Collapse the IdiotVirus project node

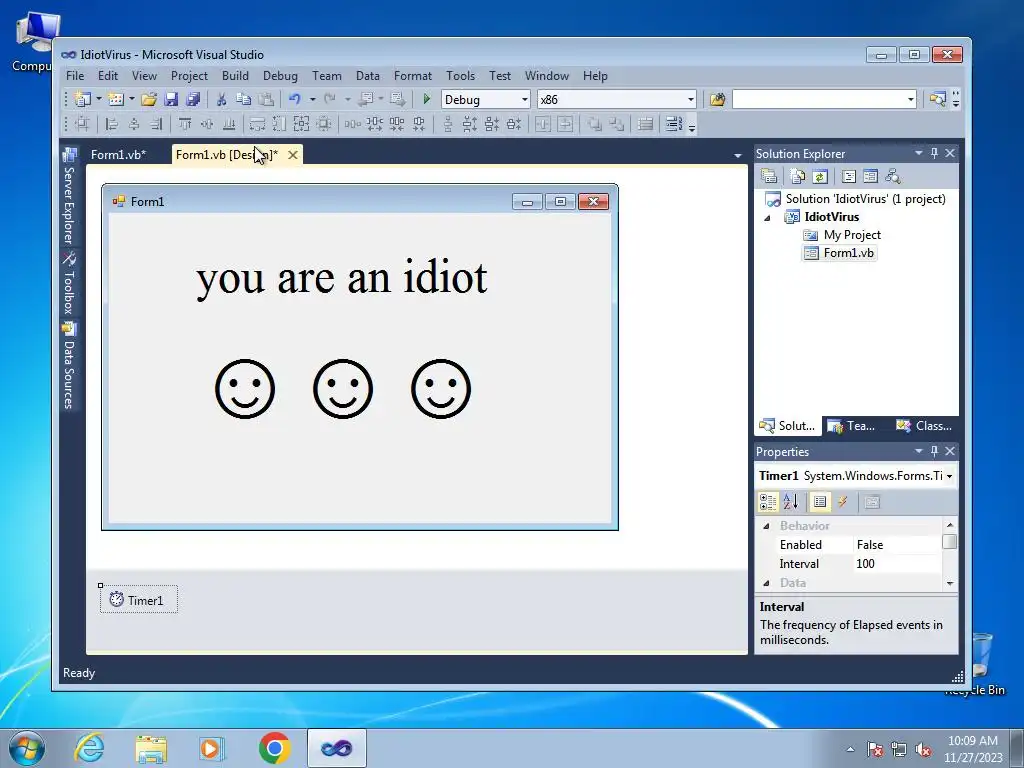click(767, 218)
